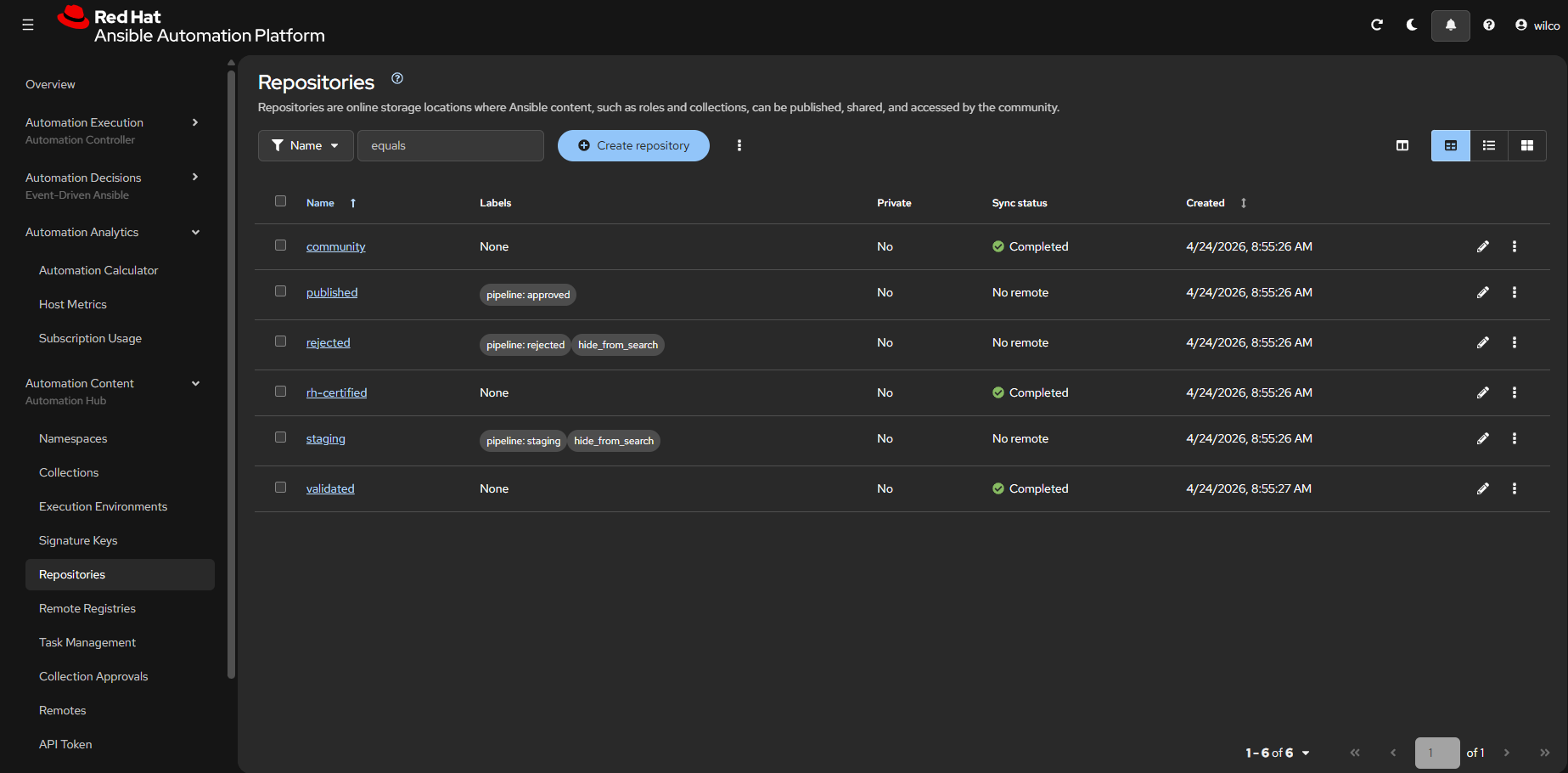The image size is (1568, 773).
Task: Open Overview in sidebar
Action: pyautogui.click(x=50, y=84)
